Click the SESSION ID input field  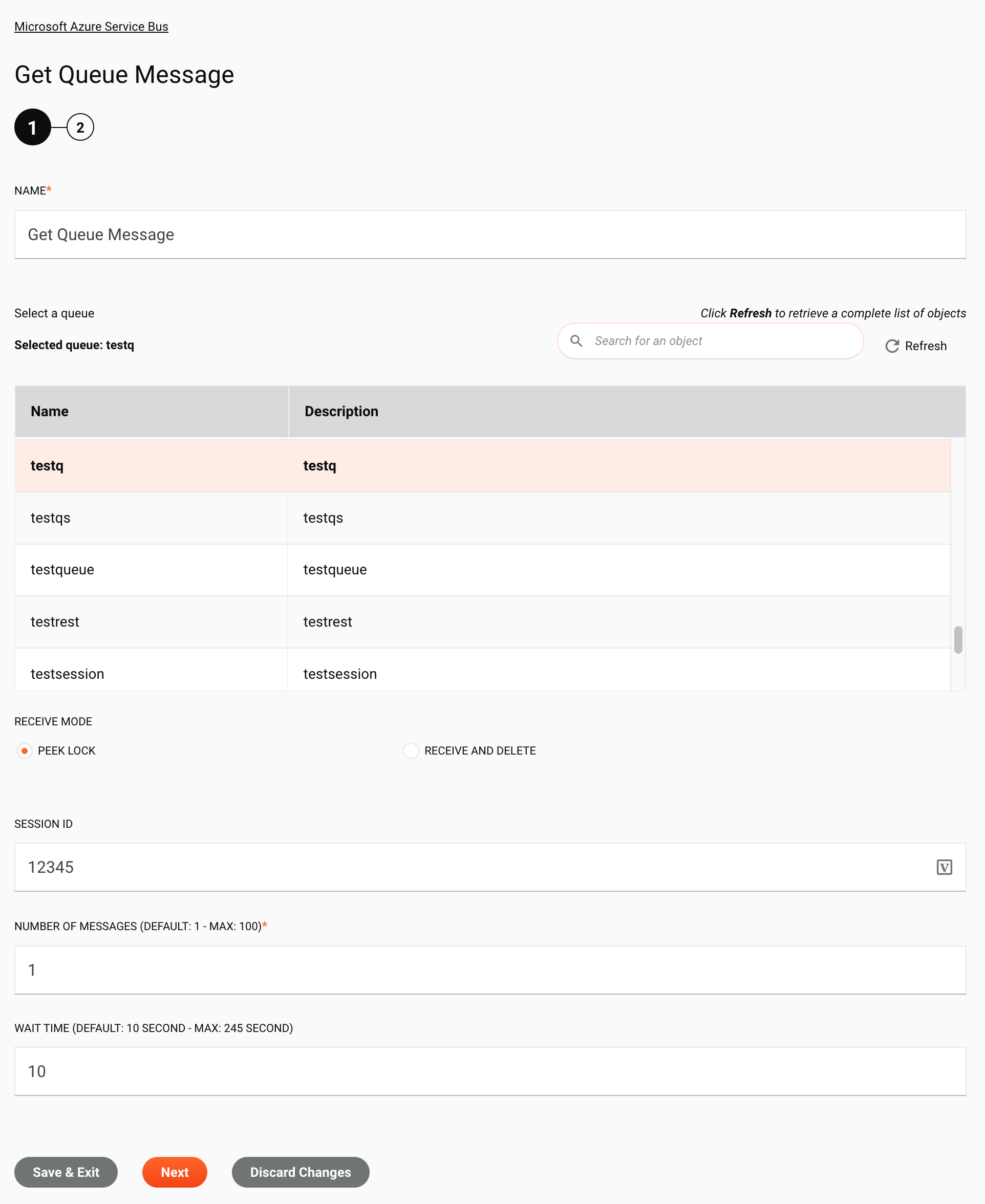[x=490, y=867]
